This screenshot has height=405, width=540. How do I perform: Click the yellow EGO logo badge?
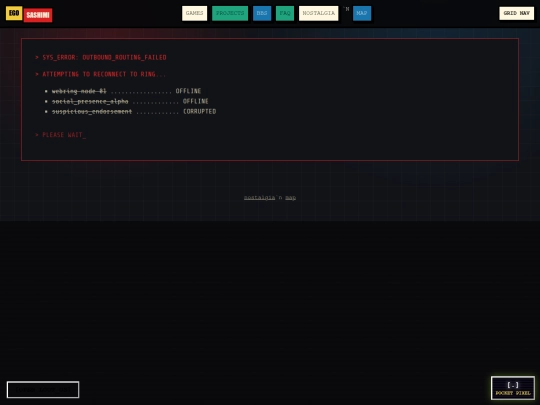click(14, 13)
